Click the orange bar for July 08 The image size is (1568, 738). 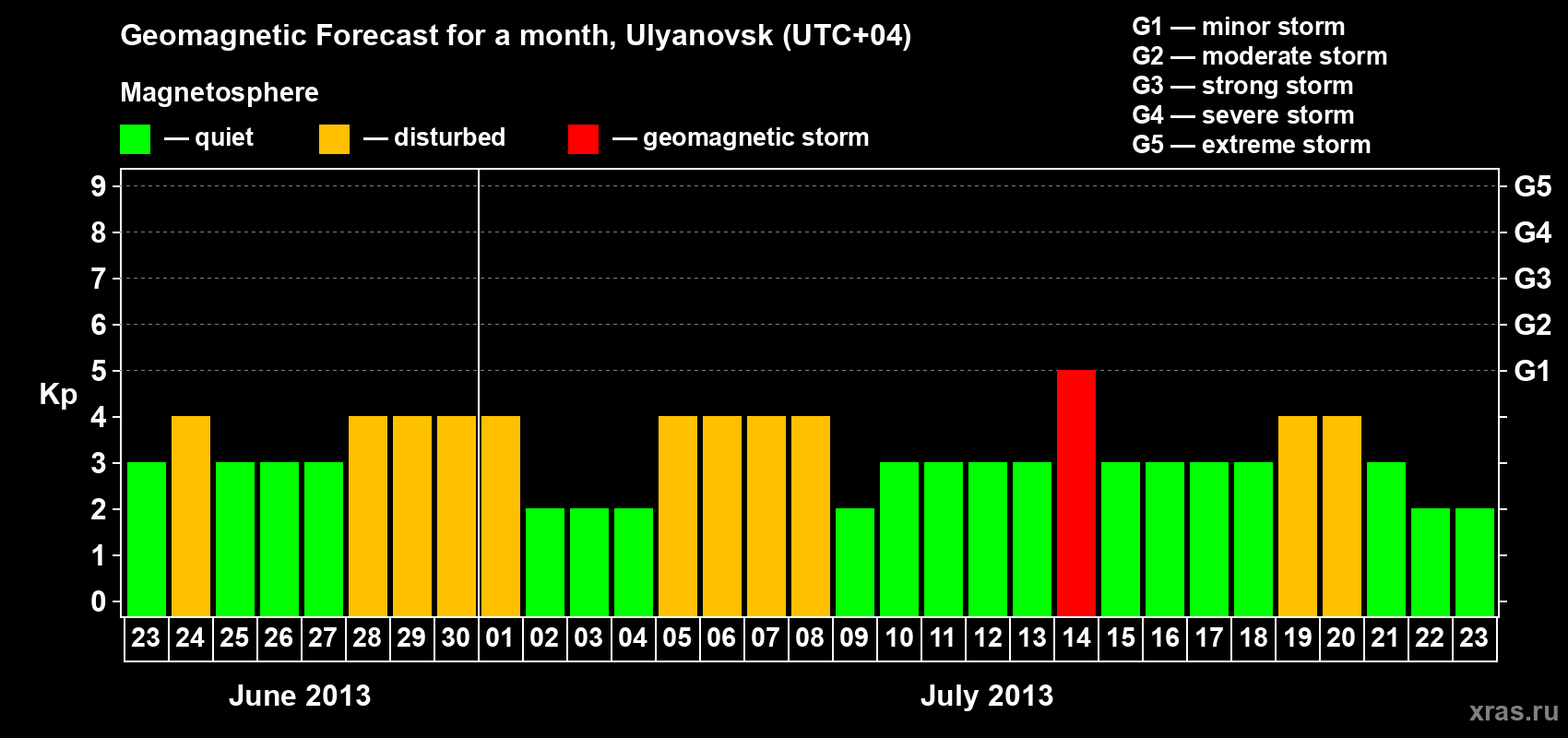tap(811, 516)
